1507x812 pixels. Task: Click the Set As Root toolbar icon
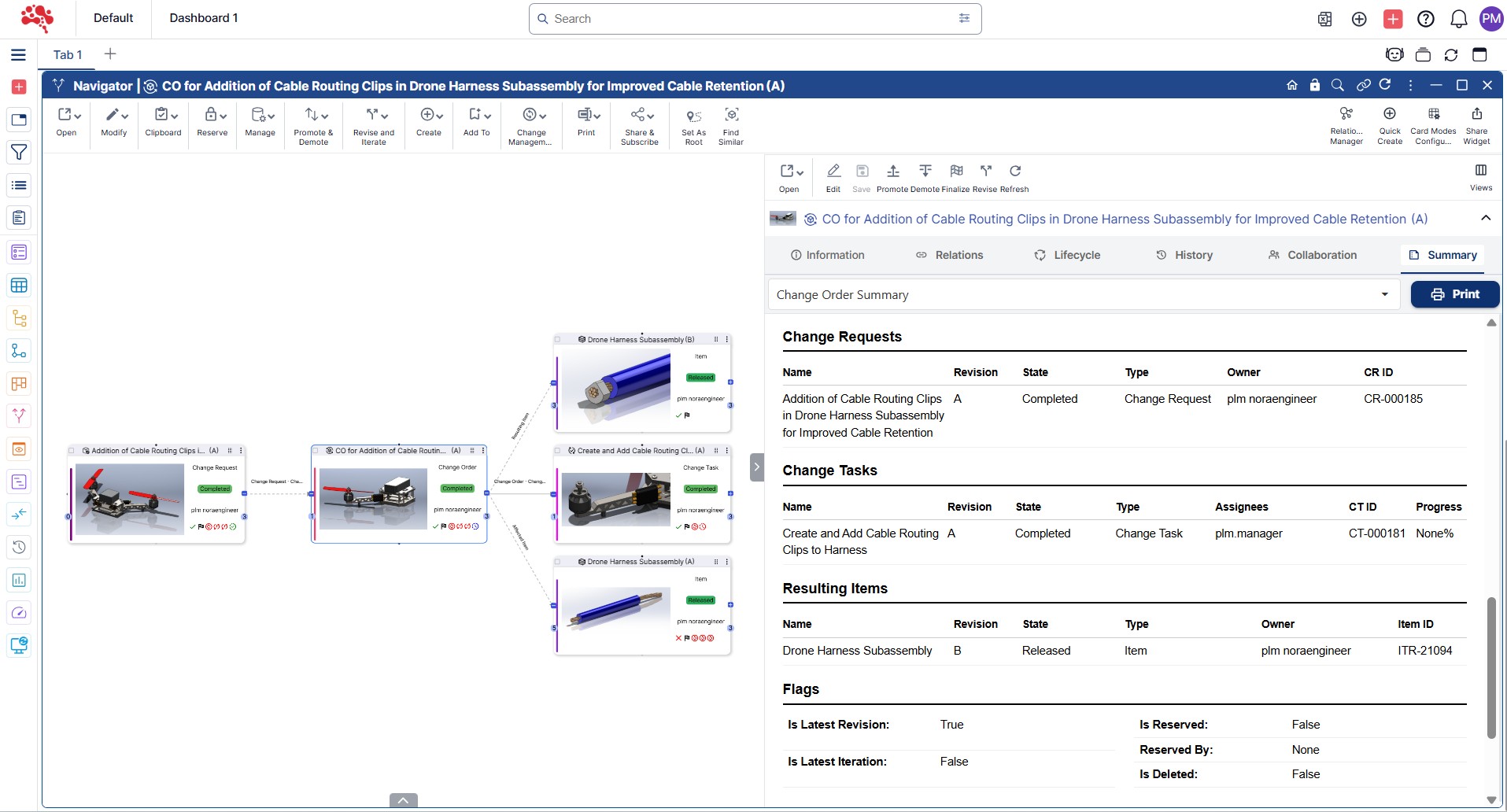[693, 116]
